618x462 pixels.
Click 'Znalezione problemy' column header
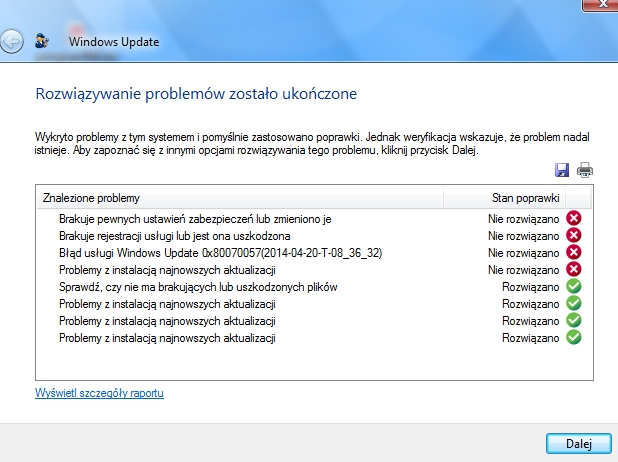[x=240, y=197]
